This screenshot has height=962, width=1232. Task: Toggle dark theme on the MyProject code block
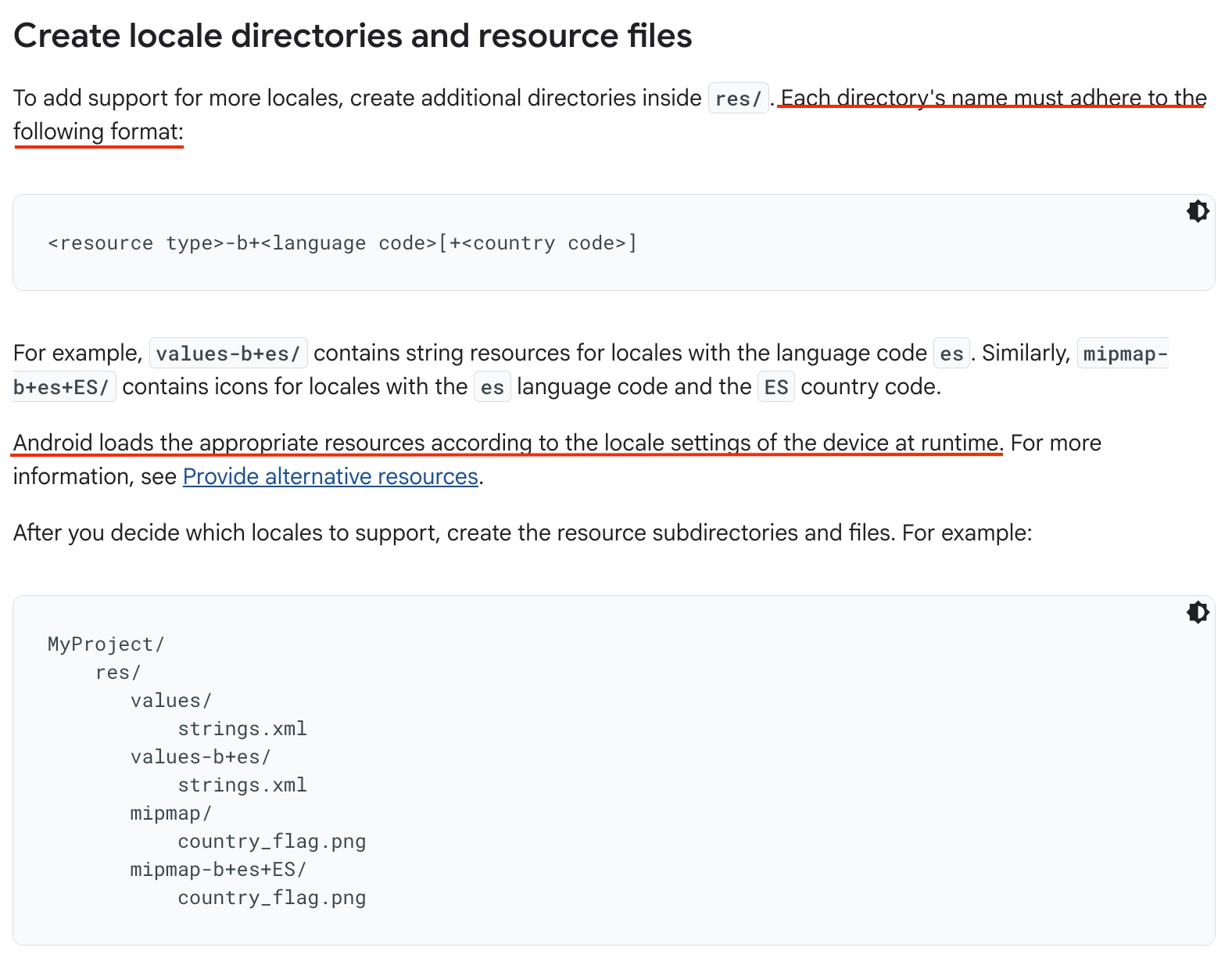click(x=1197, y=612)
